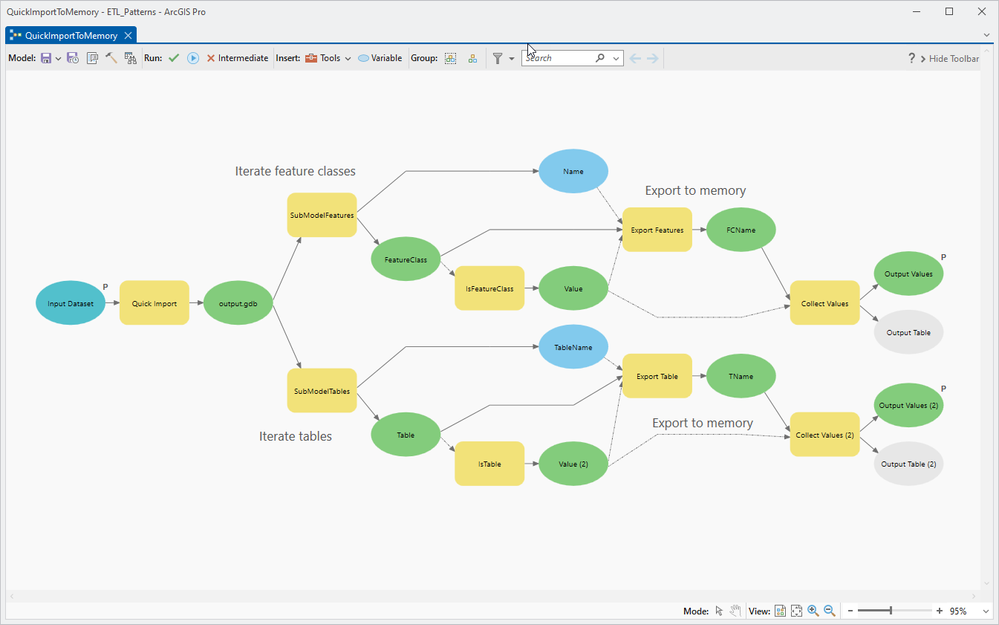Image resolution: width=999 pixels, height=625 pixels.
Task: Select the Quick Import tool element
Action: click(x=154, y=303)
